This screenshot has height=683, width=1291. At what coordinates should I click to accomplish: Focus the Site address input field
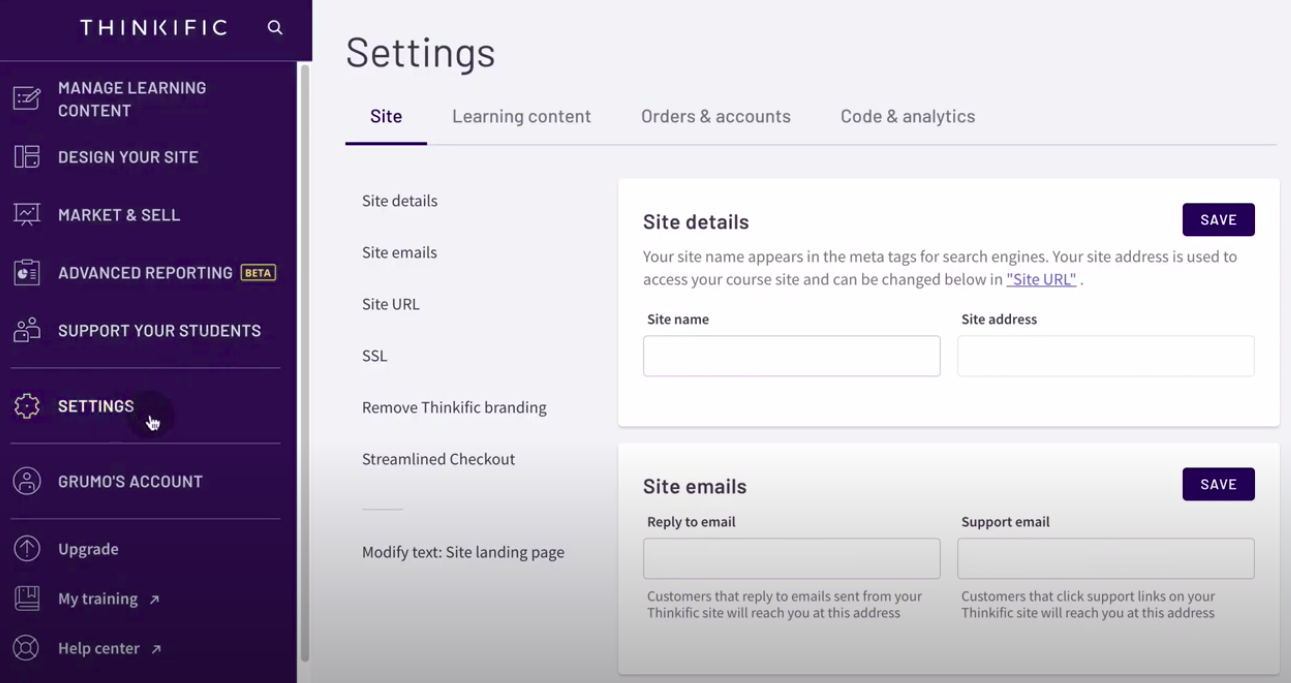pos(1106,356)
